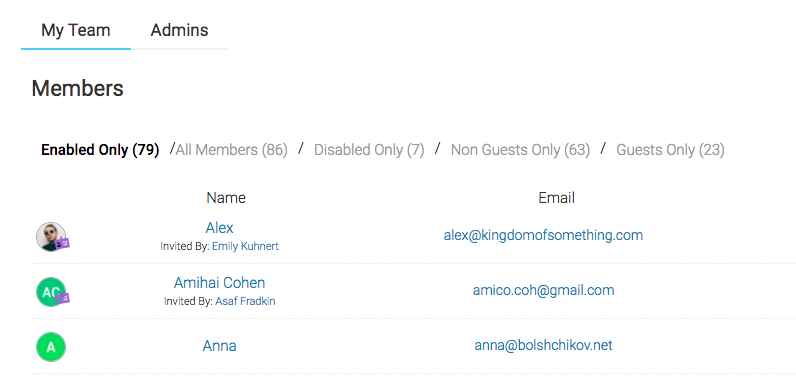Image resolution: width=796 pixels, height=378 pixels.
Task: Click Alex's profile photo avatar
Action: 51,237
